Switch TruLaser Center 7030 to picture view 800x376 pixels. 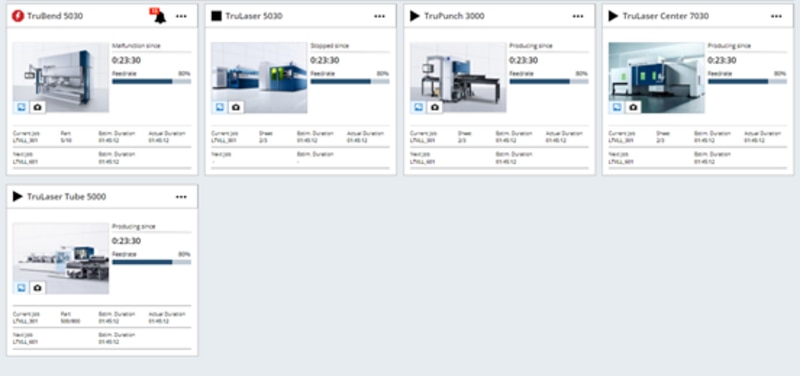617,107
